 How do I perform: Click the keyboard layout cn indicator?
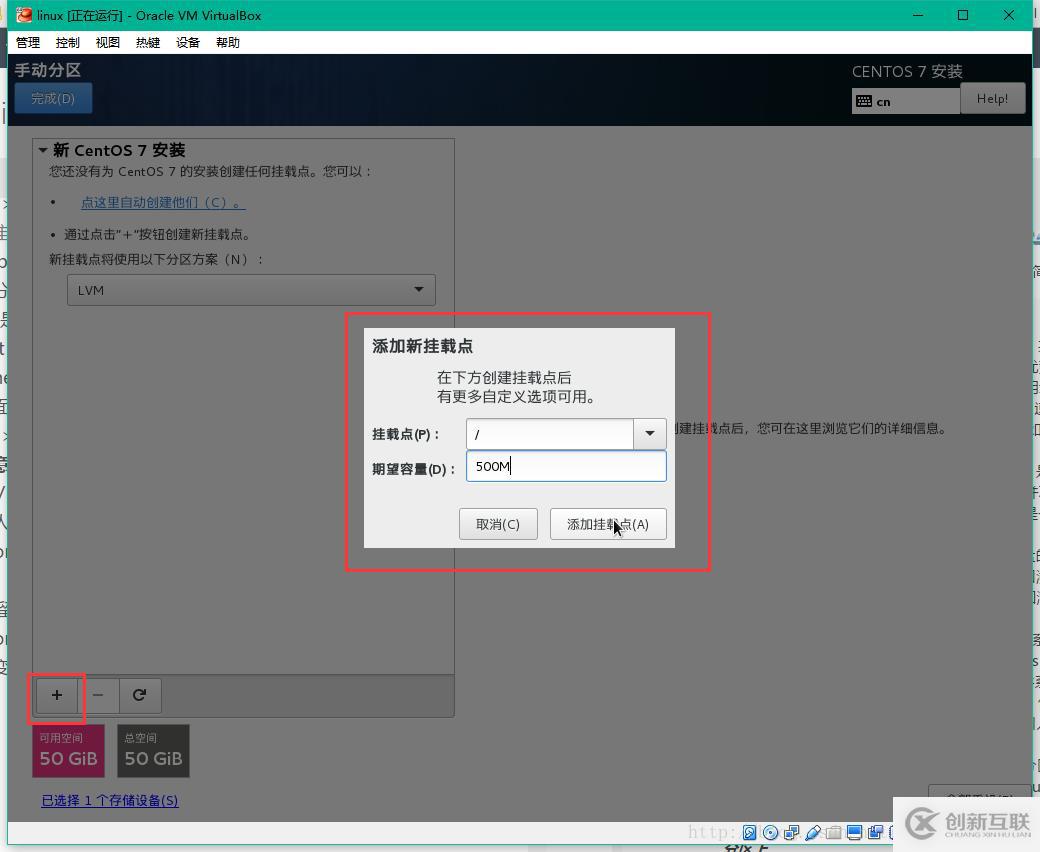tap(905, 101)
